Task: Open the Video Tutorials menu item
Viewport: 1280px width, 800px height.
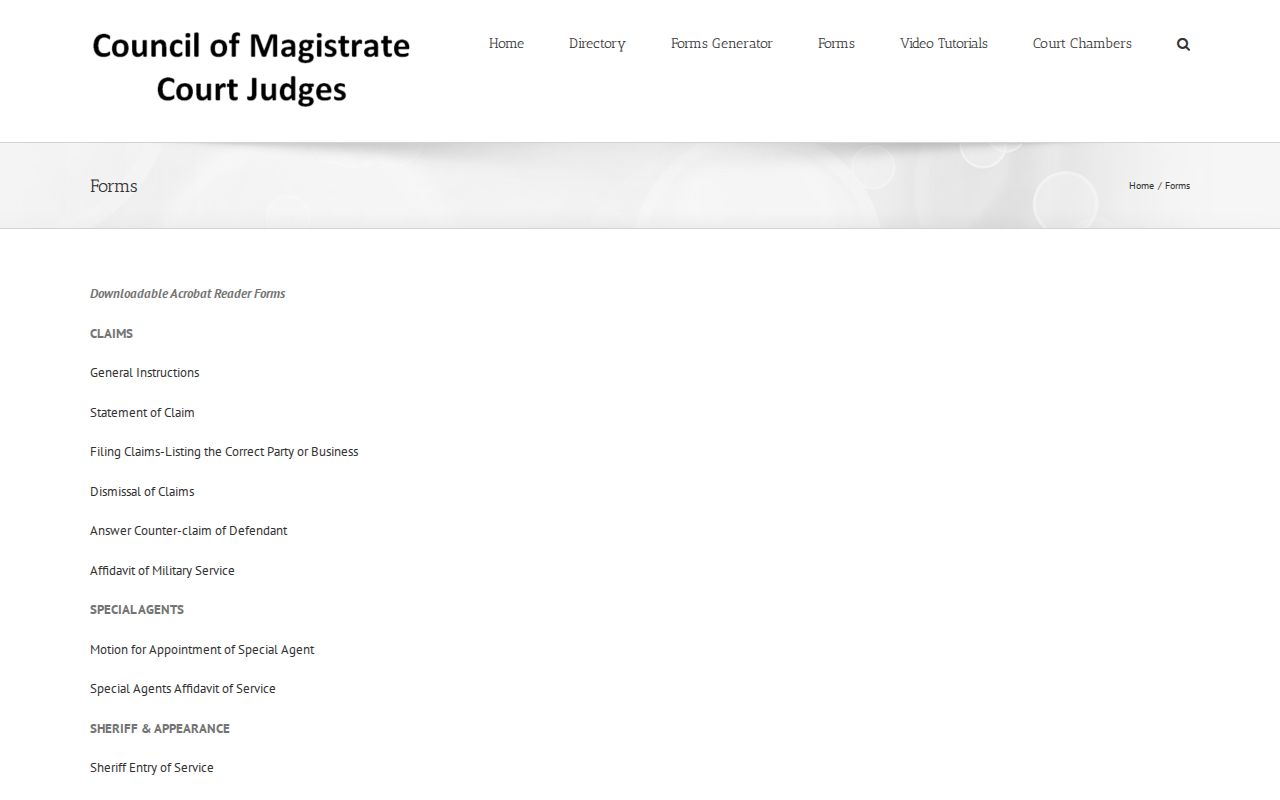Action: 943,43
